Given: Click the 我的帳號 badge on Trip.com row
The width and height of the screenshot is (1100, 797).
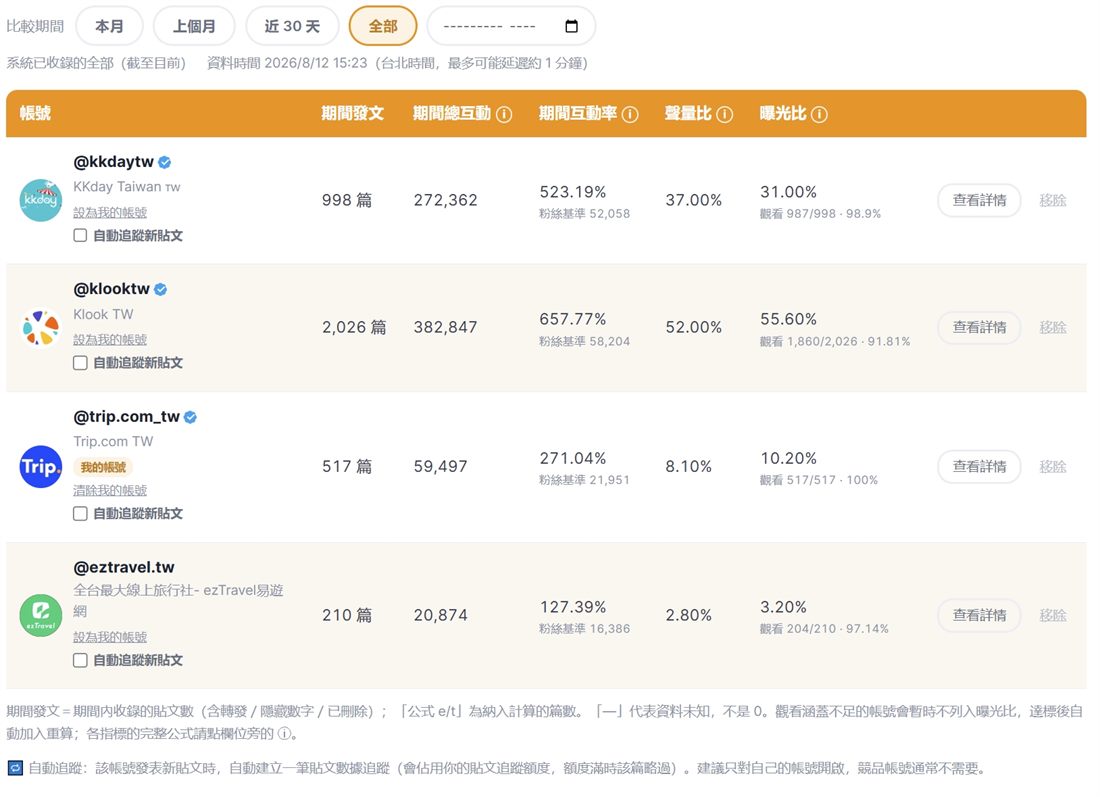Looking at the screenshot, I should (103, 467).
